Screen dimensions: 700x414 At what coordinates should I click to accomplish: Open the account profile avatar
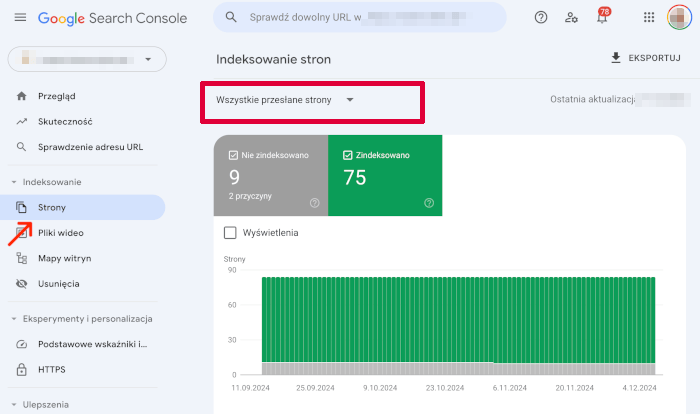(x=679, y=17)
